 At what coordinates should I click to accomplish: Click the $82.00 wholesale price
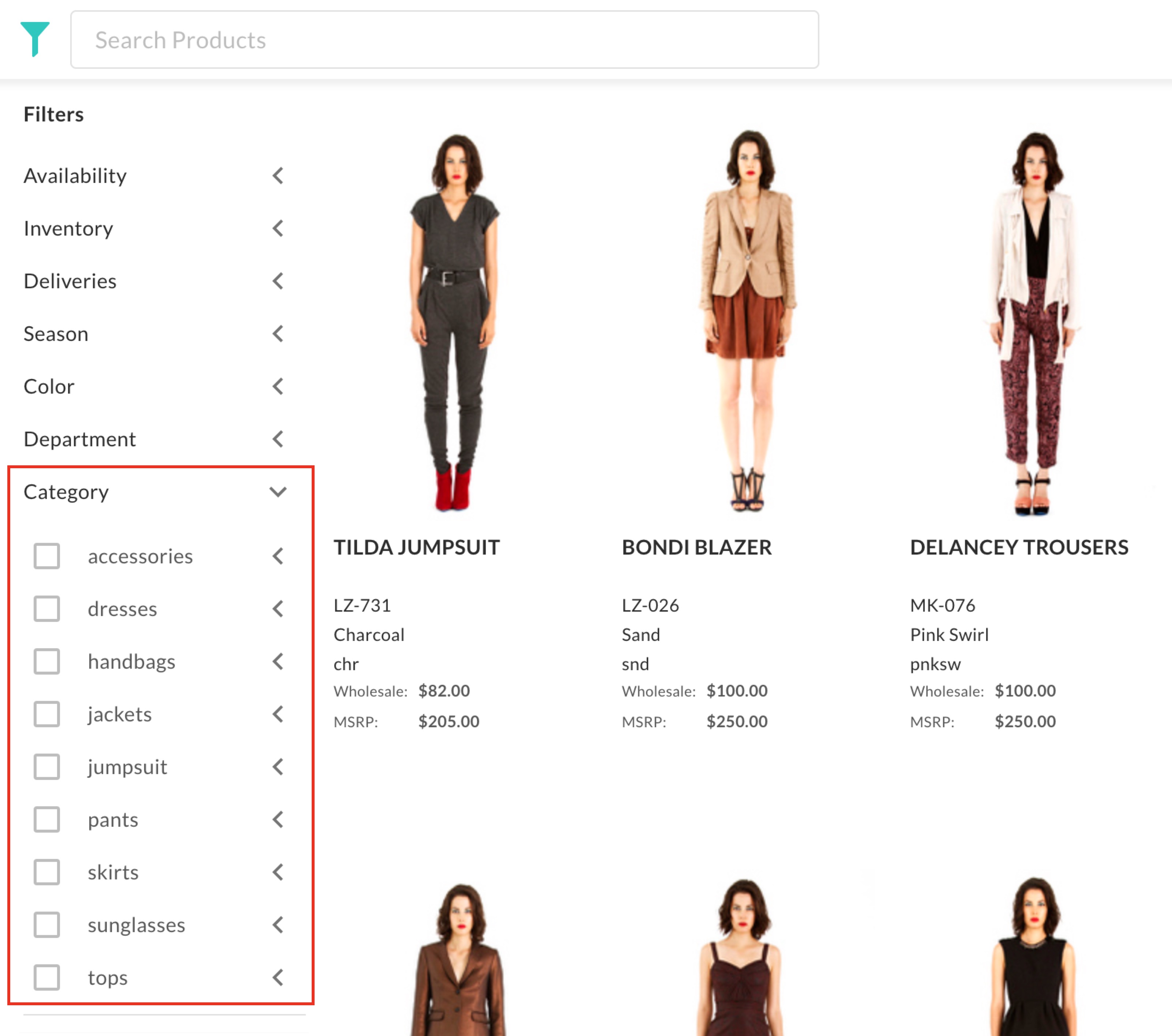(444, 691)
